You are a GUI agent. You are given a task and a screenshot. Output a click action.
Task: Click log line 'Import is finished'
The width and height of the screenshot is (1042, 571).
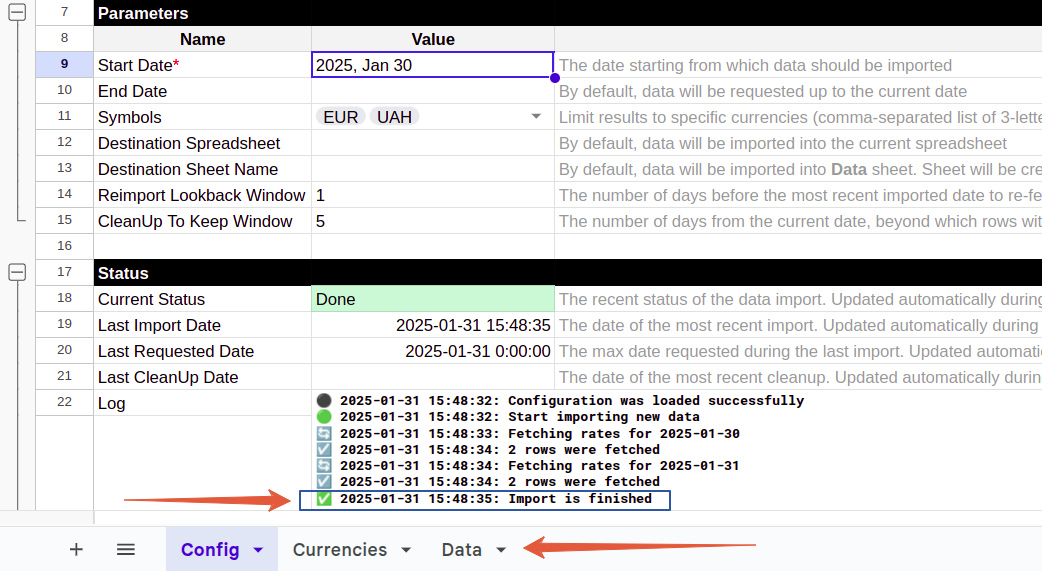click(x=484, y=499)
